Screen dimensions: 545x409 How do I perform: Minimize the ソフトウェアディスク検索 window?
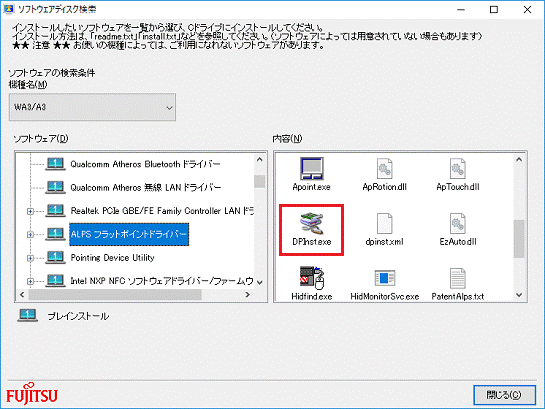[461, 9]
